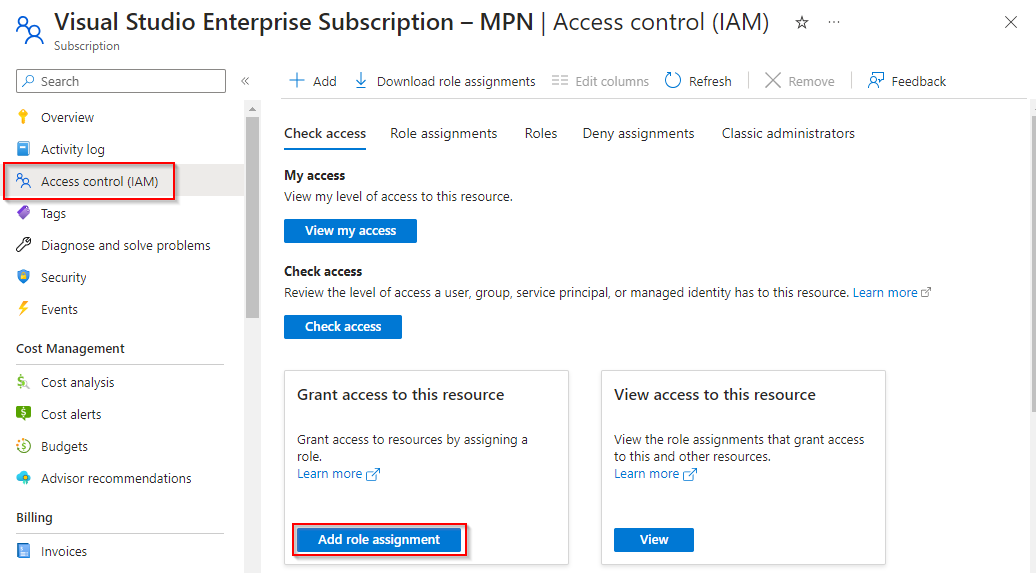Refresh the access control list
The width and height of the screenshot is (1036, 573).
click(x=698, y=81)
